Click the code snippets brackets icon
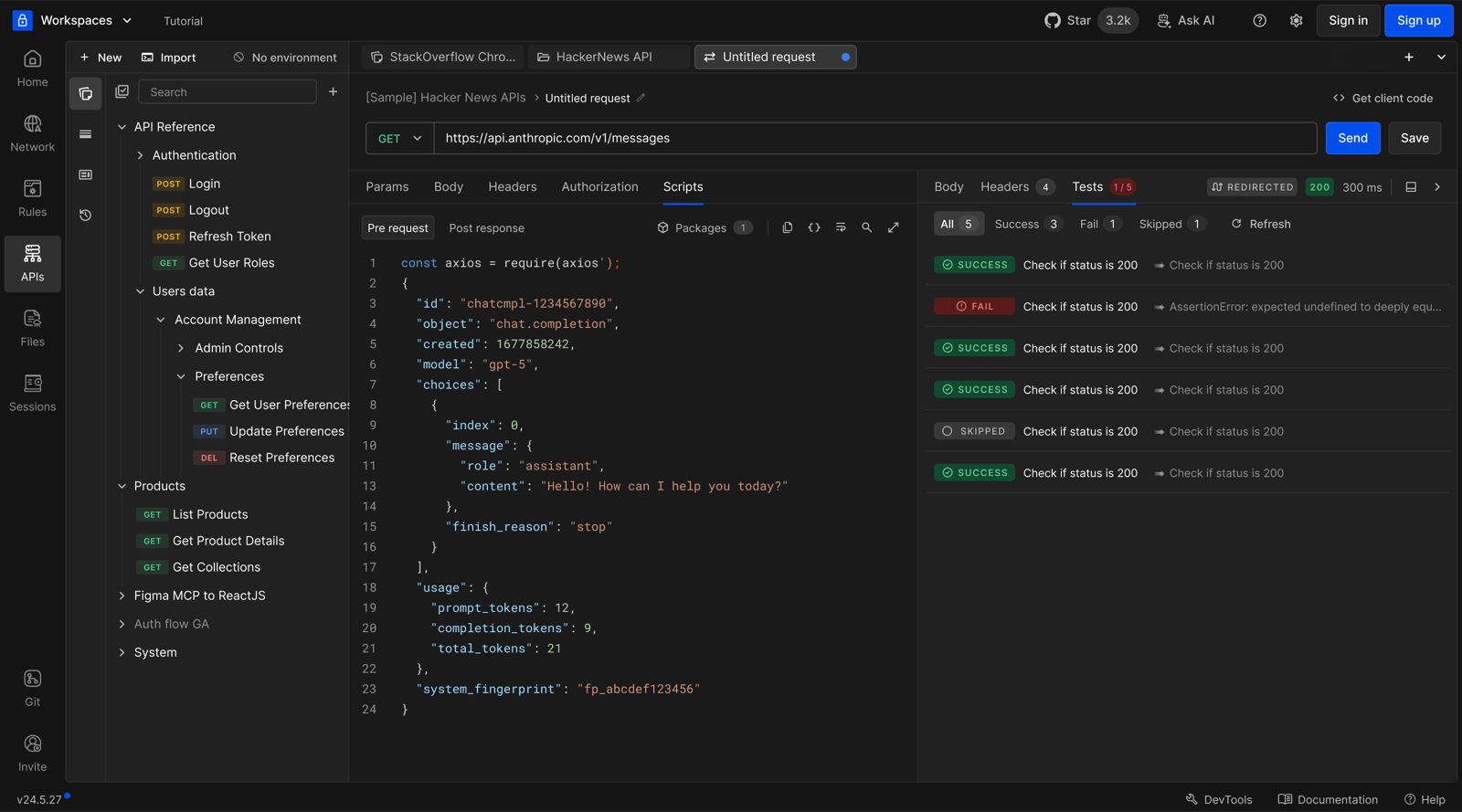Screen dimensions: 1462x812 click(x=814, y=227)
